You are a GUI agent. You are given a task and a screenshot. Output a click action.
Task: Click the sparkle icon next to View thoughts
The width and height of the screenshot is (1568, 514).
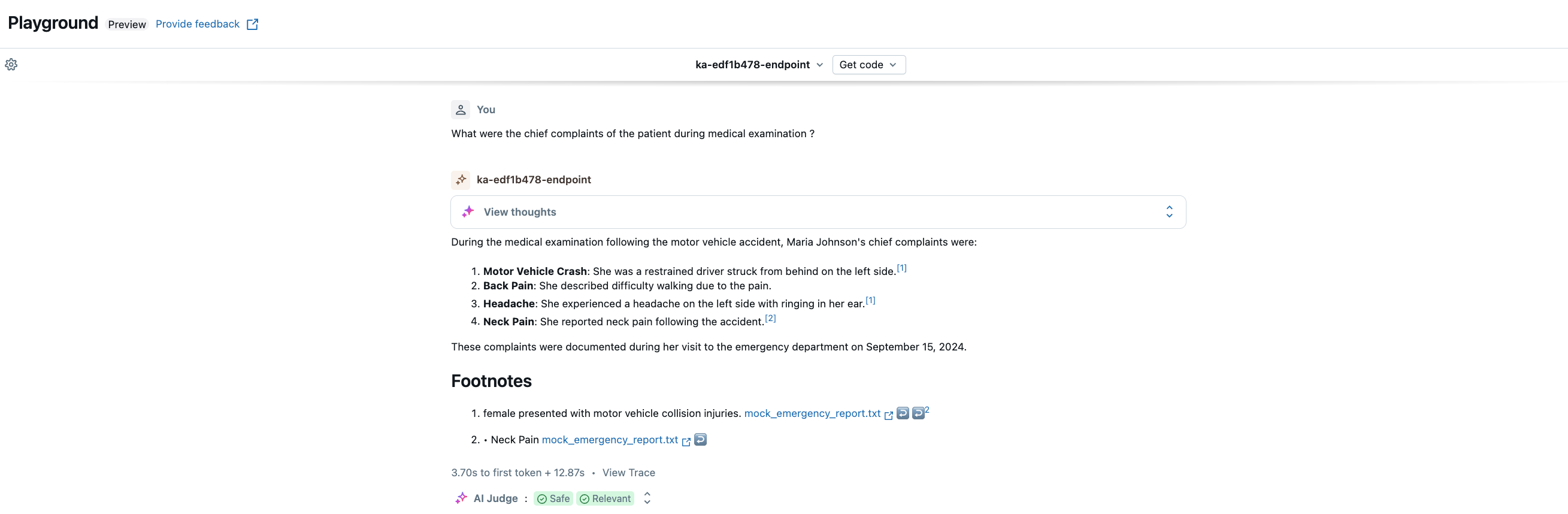(468, 212)
